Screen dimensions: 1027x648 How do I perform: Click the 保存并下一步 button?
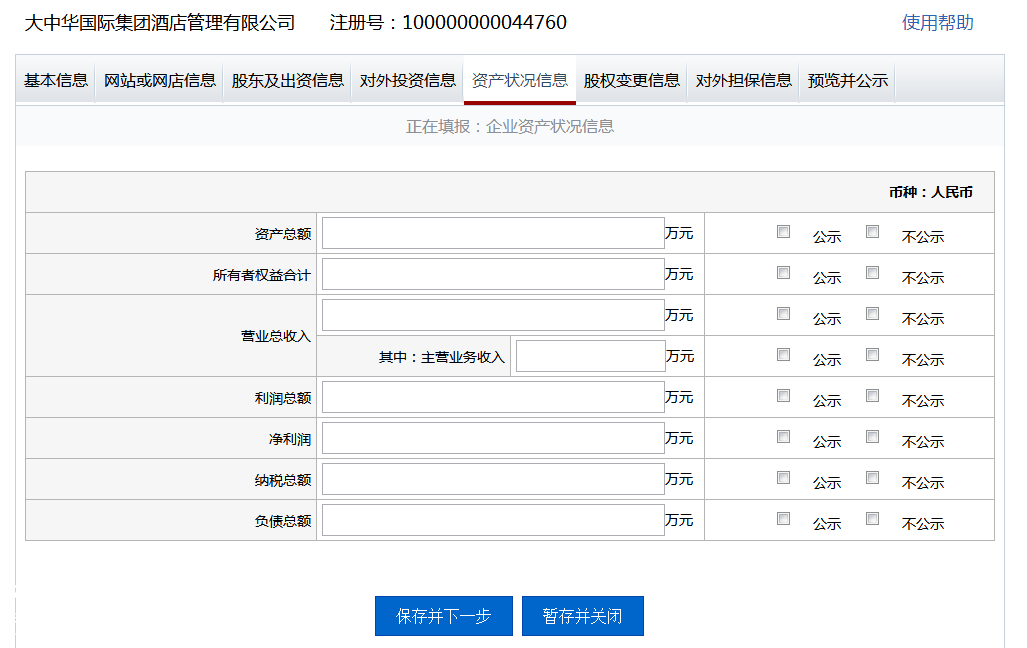pos(443,616)
